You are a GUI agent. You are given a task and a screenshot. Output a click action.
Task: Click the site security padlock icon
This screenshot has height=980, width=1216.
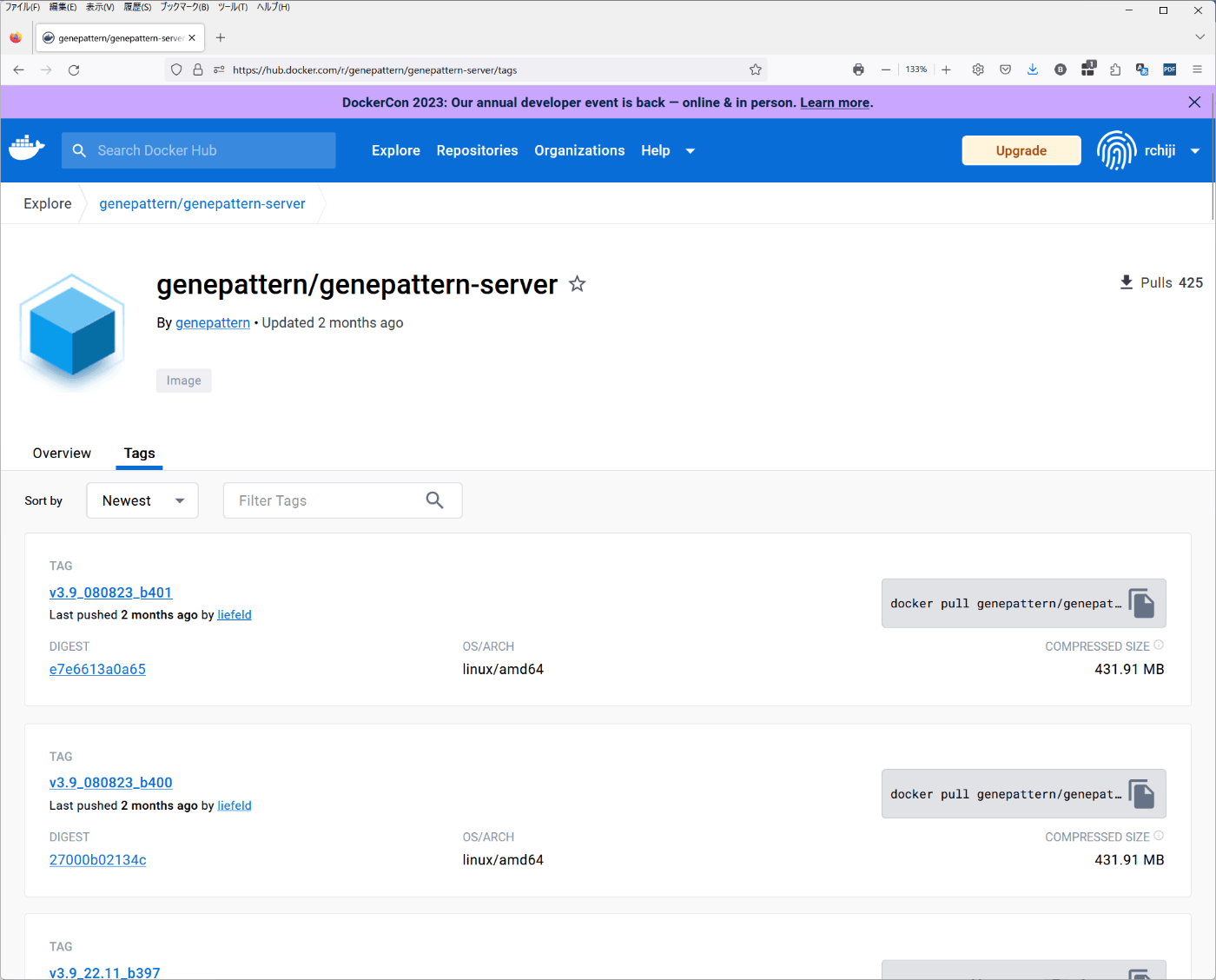pos(198,70)
